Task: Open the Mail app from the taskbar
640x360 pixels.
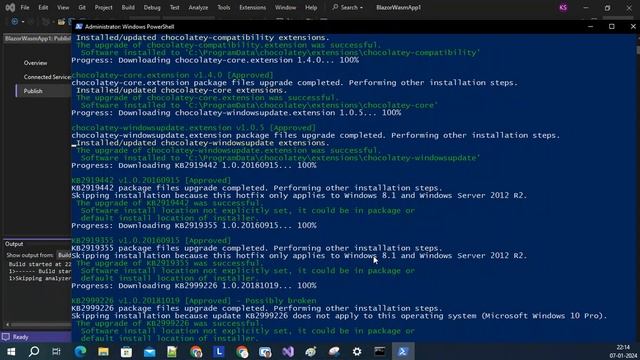Action: pos(149,351)
